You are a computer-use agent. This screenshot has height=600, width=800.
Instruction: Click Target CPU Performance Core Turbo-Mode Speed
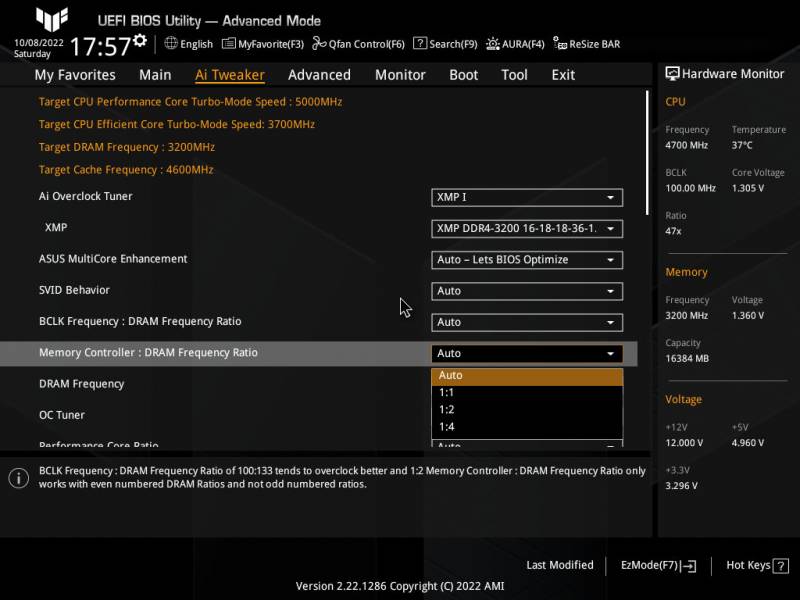click(x=190, y=102)
